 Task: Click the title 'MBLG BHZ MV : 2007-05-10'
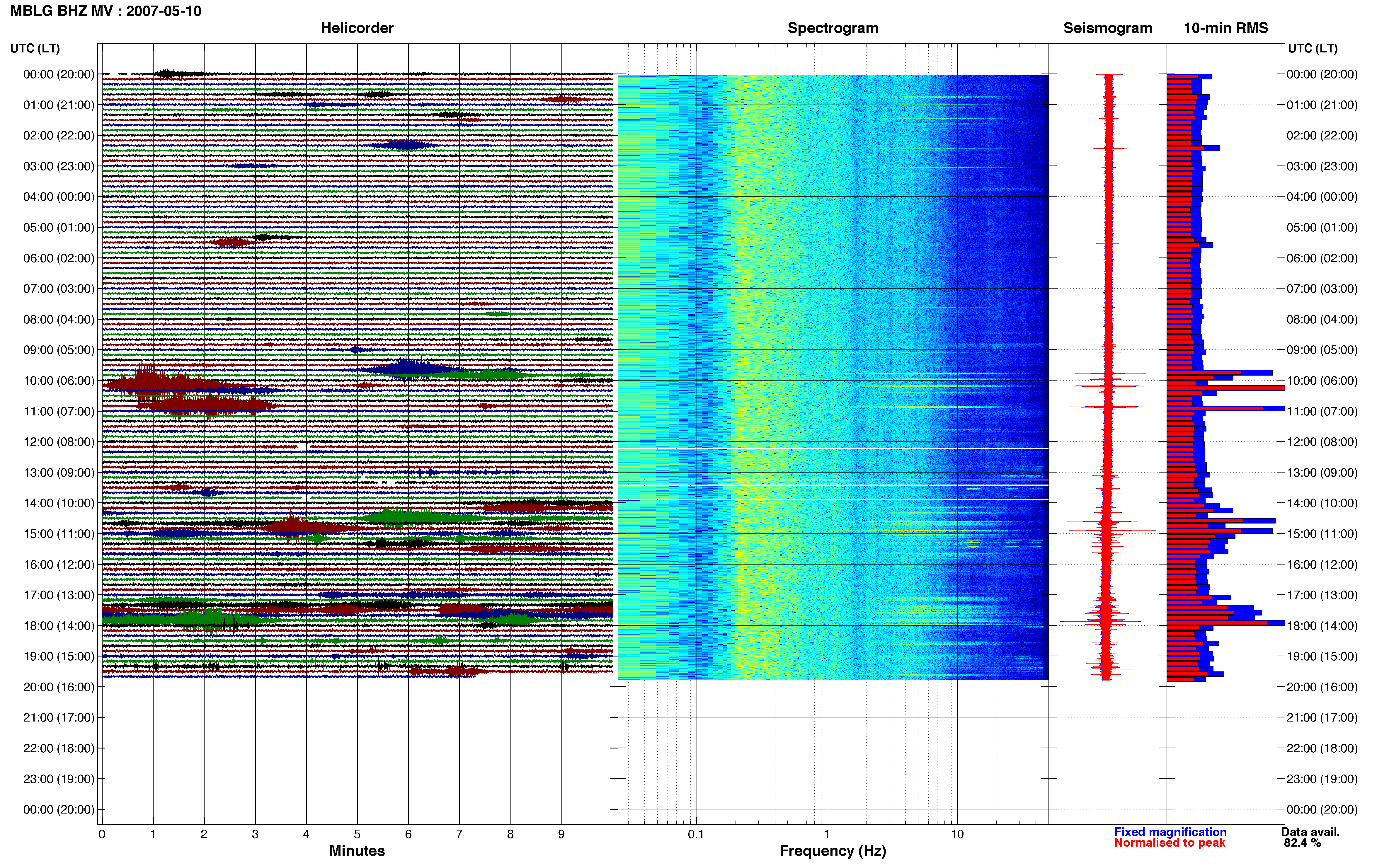(106, 11)
